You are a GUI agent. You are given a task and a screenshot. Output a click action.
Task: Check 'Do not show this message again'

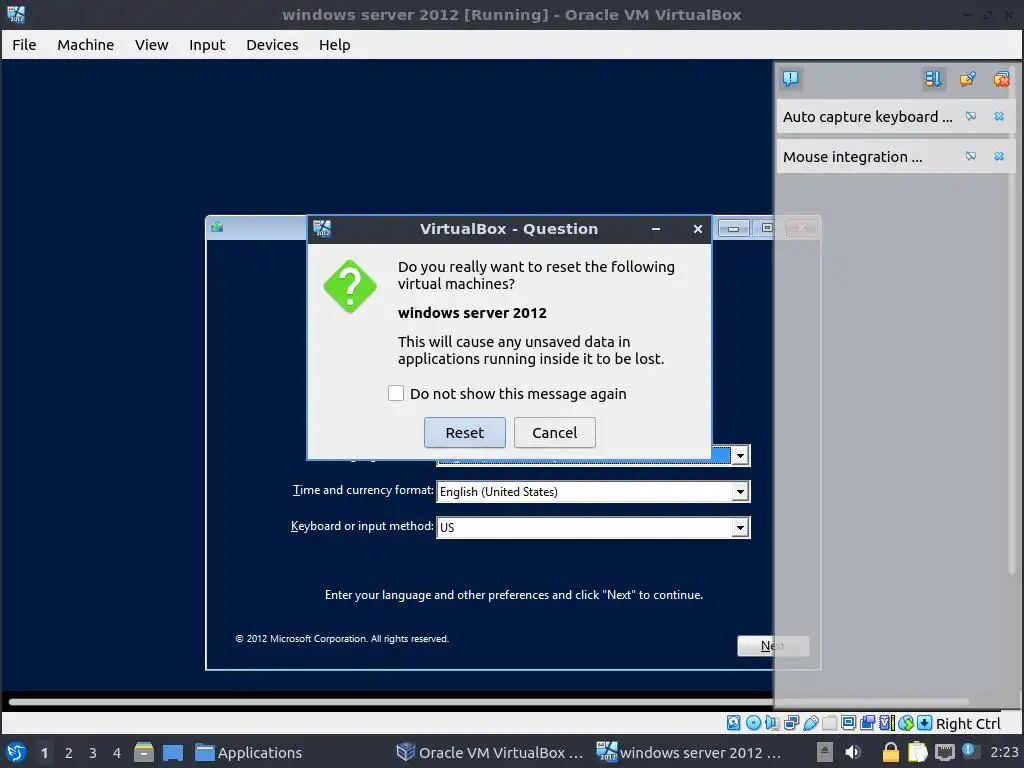coord(396,392)
